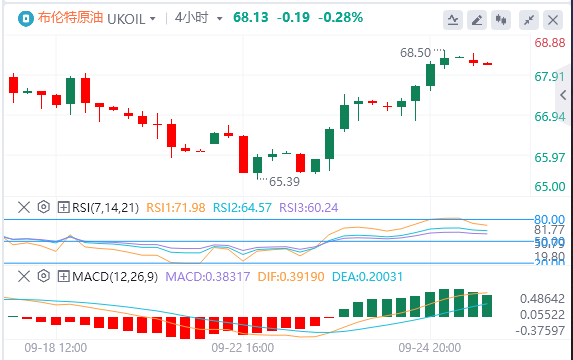Open the 4小时 timeframe dropdown
Viewport: 573px width, 360px height.
[x=199, y=18]
